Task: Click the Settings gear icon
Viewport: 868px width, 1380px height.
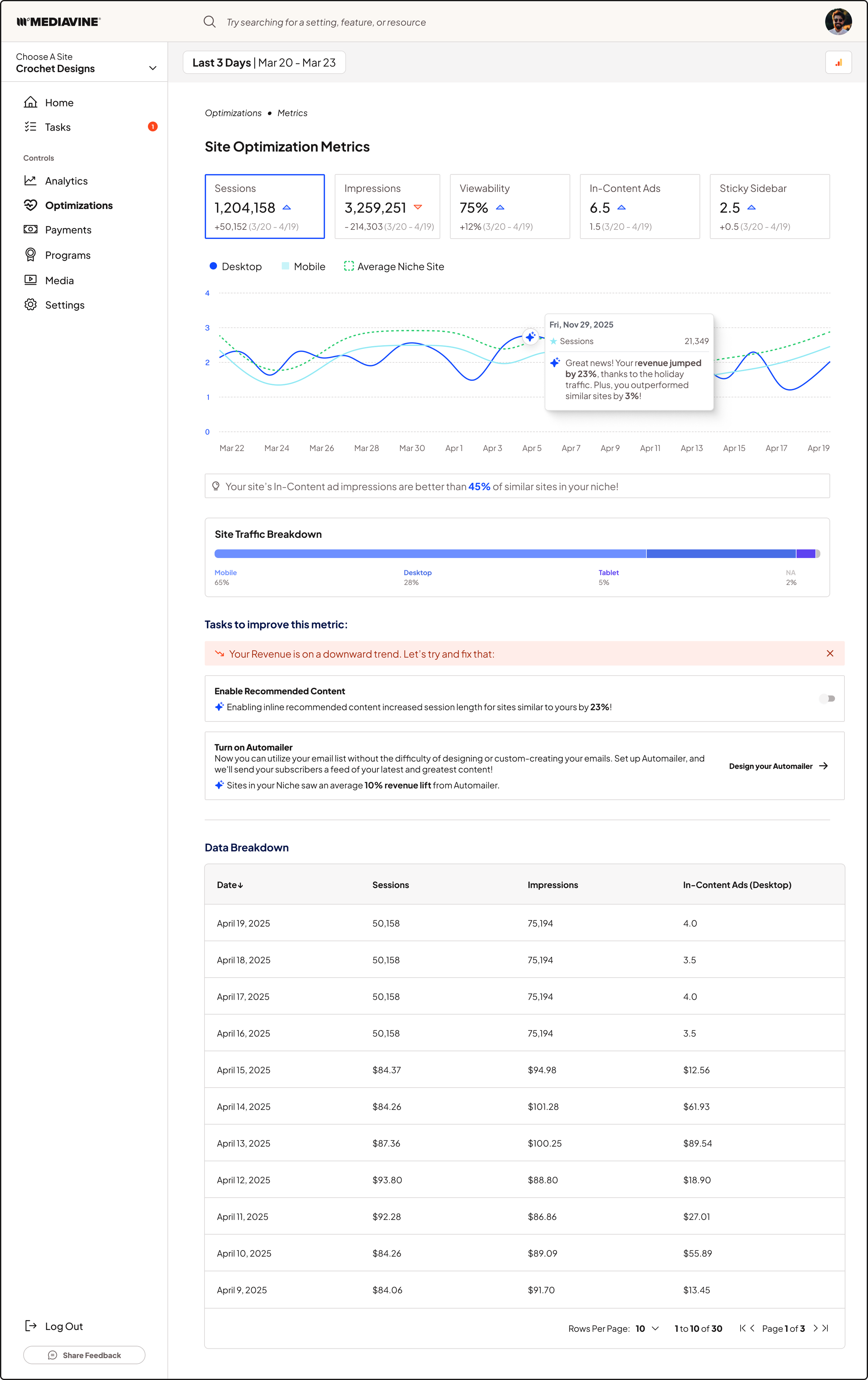Action: click(x=31, y=305)
